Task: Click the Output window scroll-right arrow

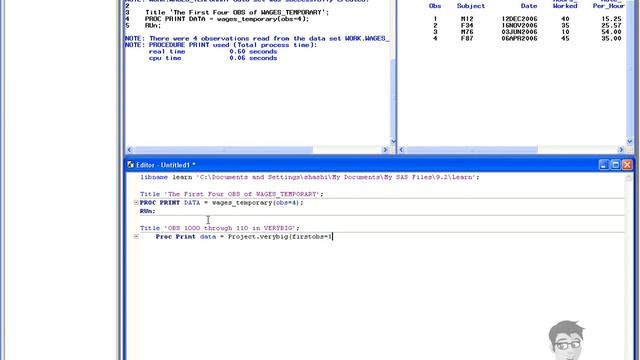Action: point(621,150)
